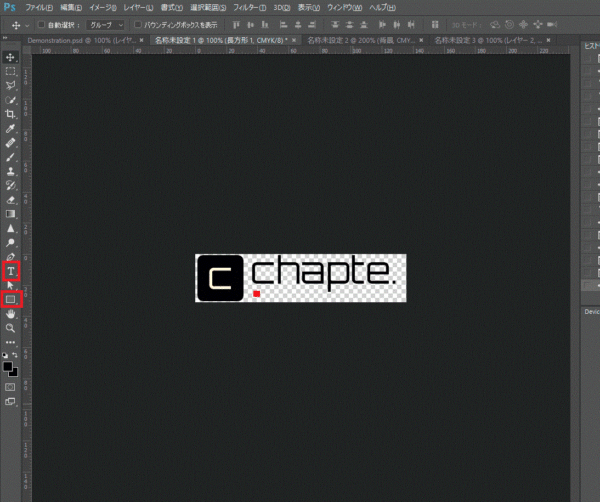This screenshot has height=502, width=600.
Task: Select the Healing Brush bandage tool
Action: [10, 143]
